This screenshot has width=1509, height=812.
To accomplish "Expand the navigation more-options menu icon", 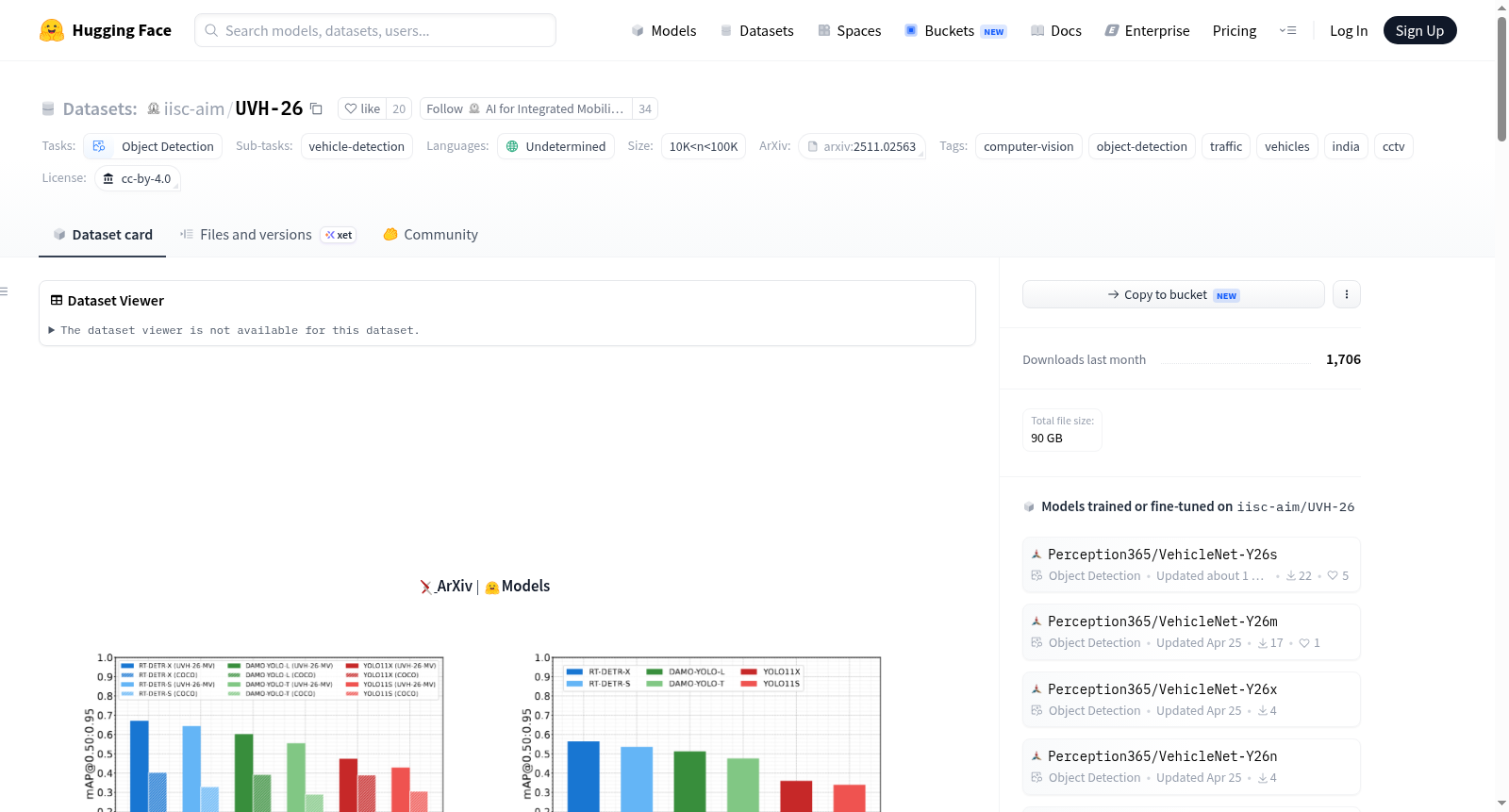I will 1287,30.
